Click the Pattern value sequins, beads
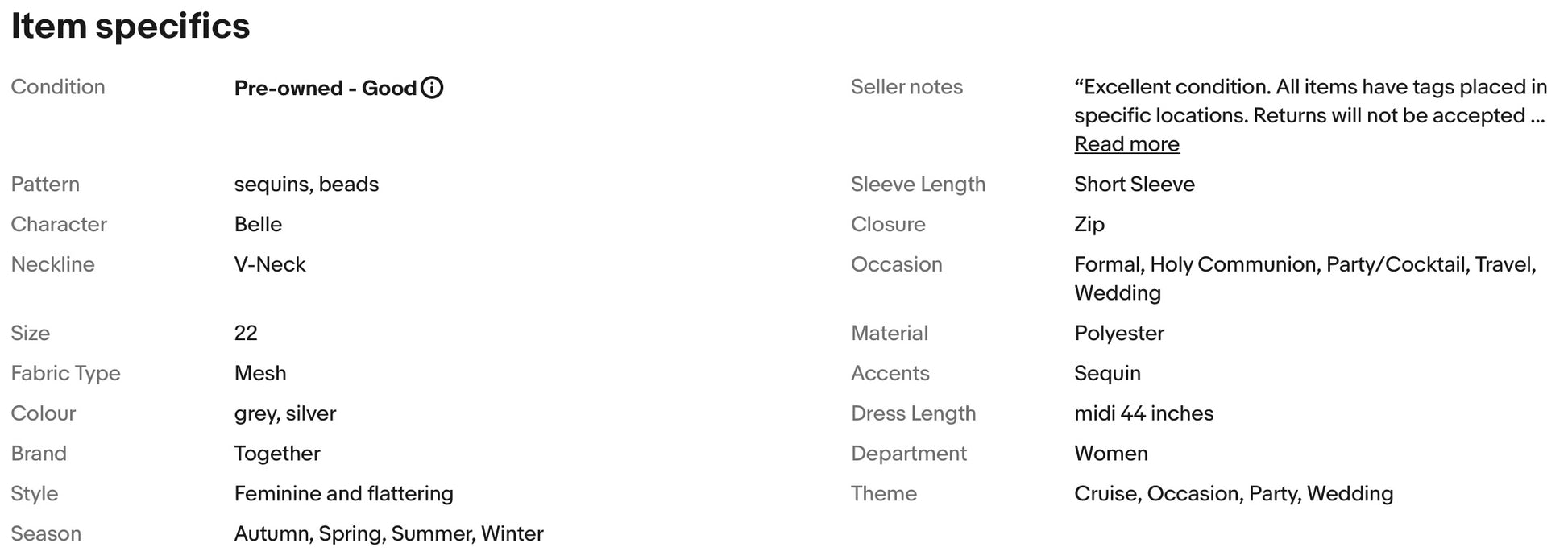 tap(306, 184)
